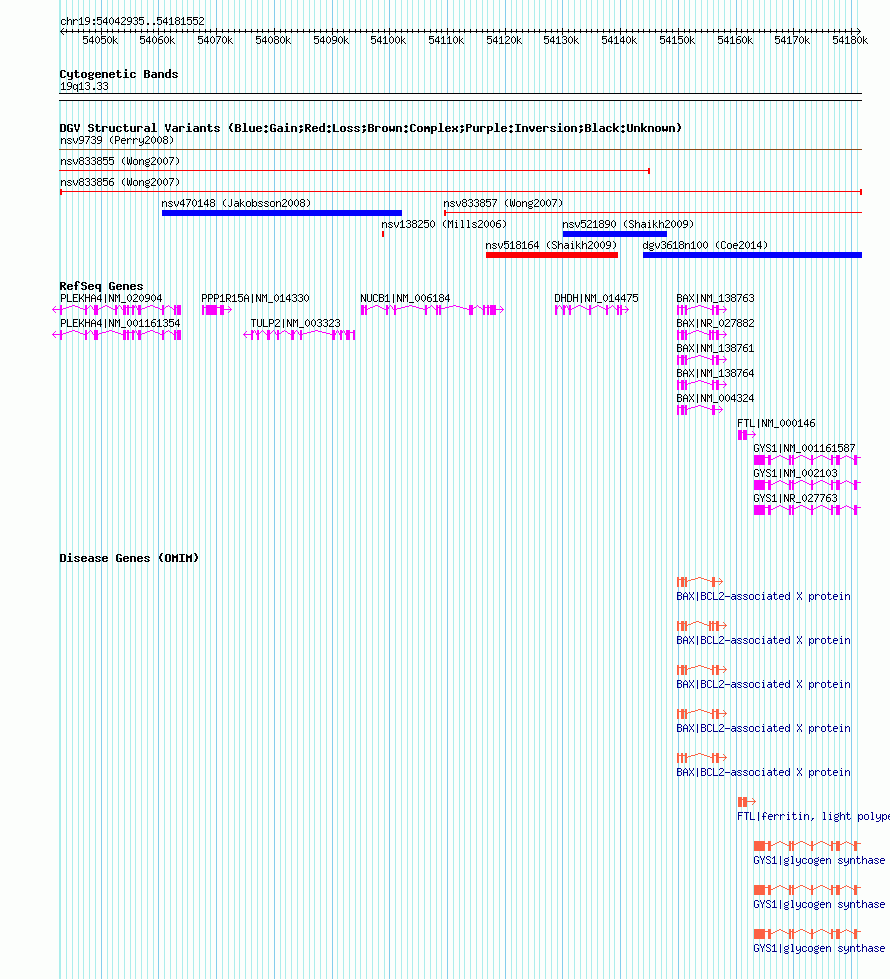Click the TULP2|NM_003323 gene label
Screen dimensions: 890x979
click(x=295, y=323)
